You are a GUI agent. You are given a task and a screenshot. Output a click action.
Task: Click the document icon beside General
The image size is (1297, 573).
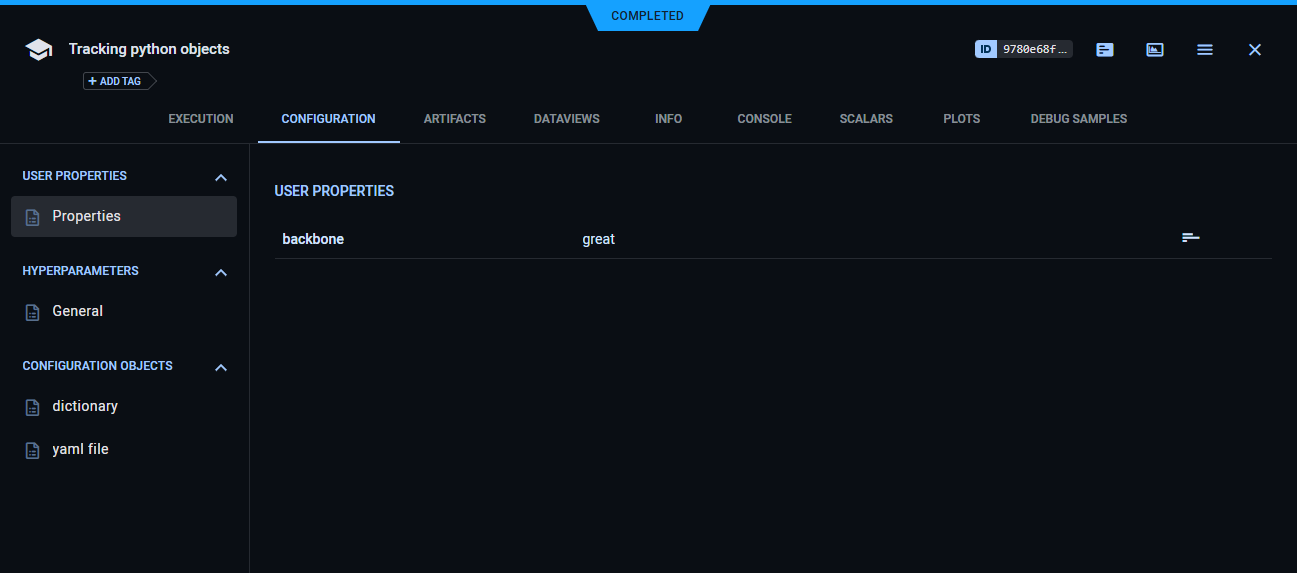(x=33, y=312)
